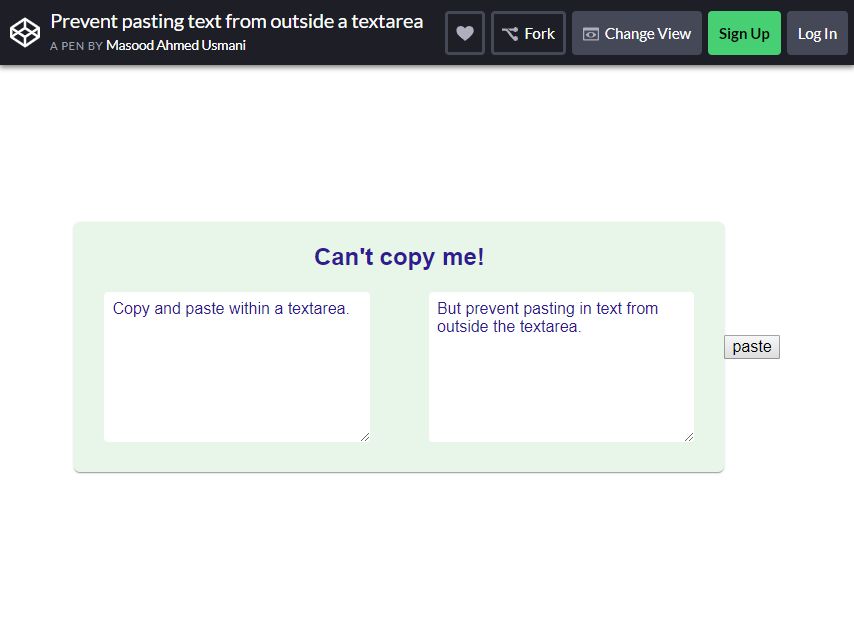Open Masood Ahmed Usmani's profile link
Image resolution: width=854 pixels, height=628 pixels.
tap(176, 45)
